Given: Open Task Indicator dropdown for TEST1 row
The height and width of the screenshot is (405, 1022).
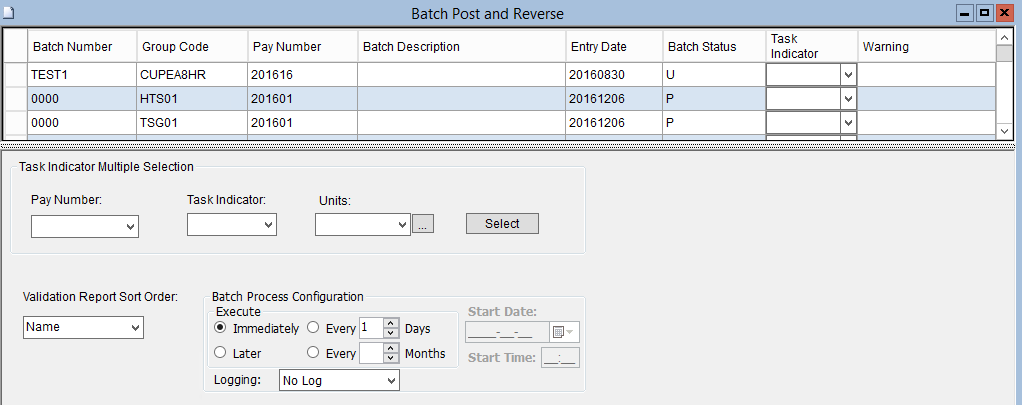Looking at the screenshot, I should [x=848, y=74].
